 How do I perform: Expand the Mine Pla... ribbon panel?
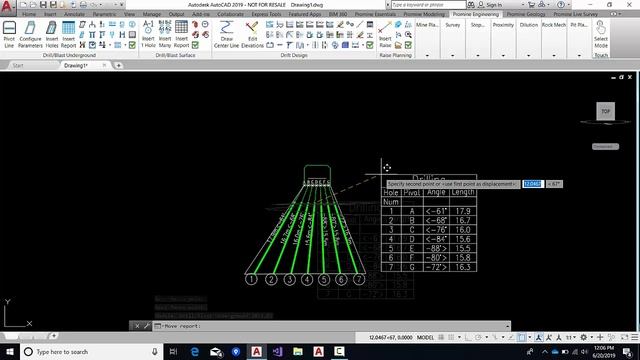[x=427, y=55]
